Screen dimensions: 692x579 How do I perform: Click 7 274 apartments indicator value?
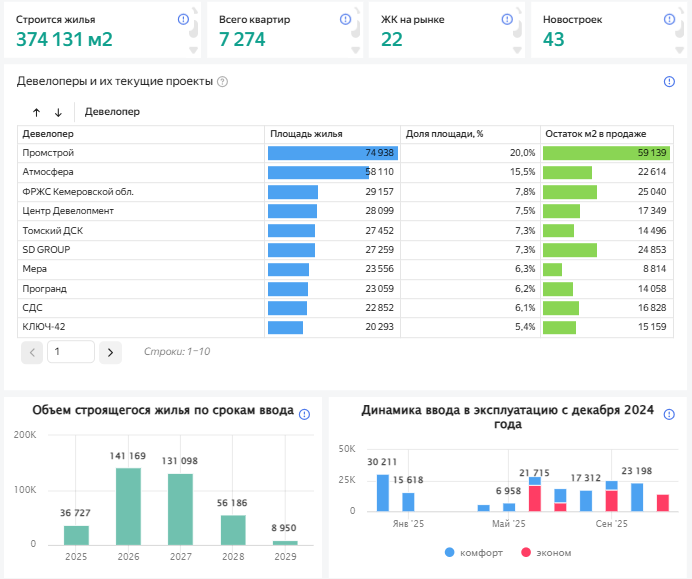coord(242,39)
